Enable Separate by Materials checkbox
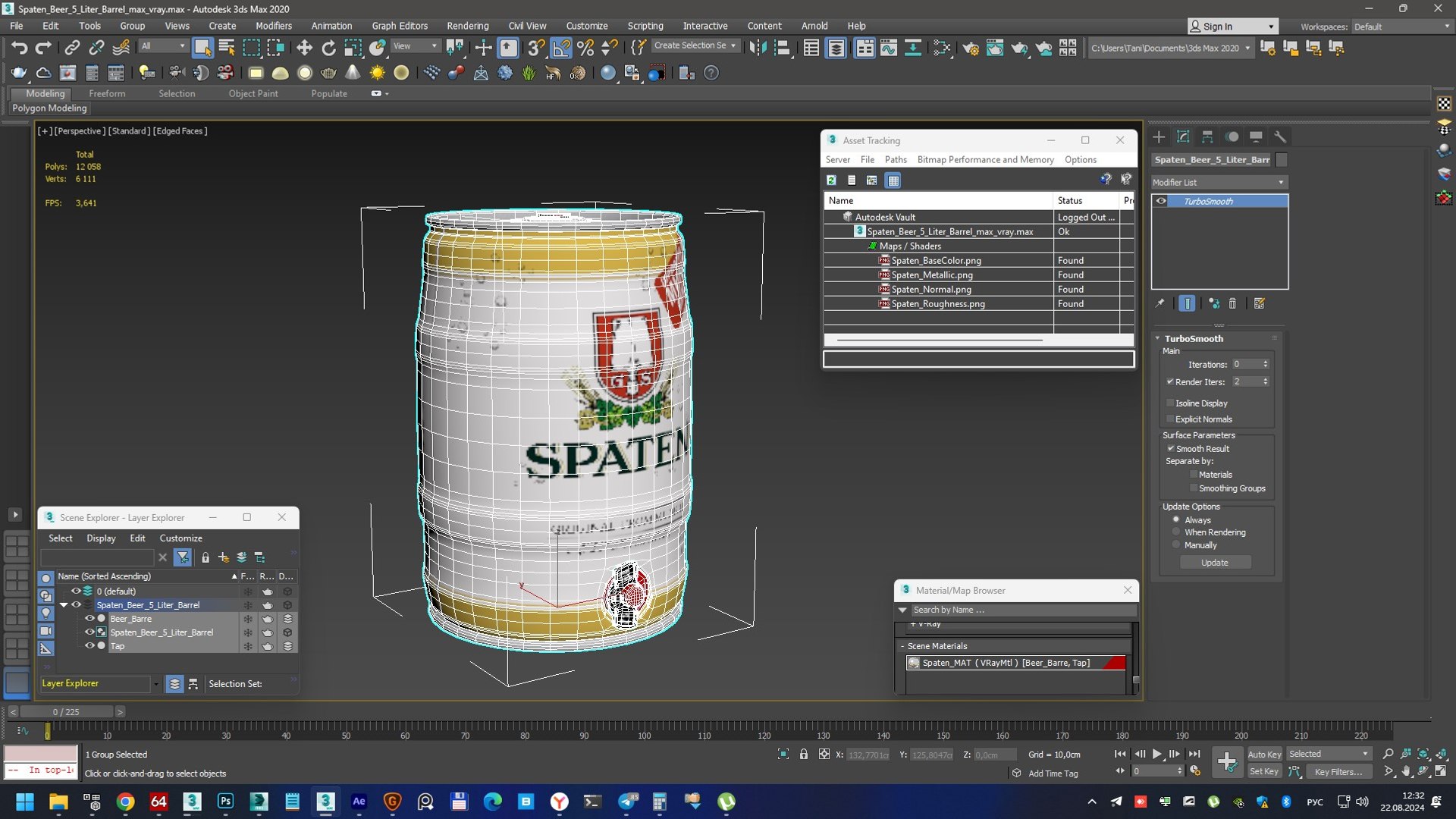 1194,475
